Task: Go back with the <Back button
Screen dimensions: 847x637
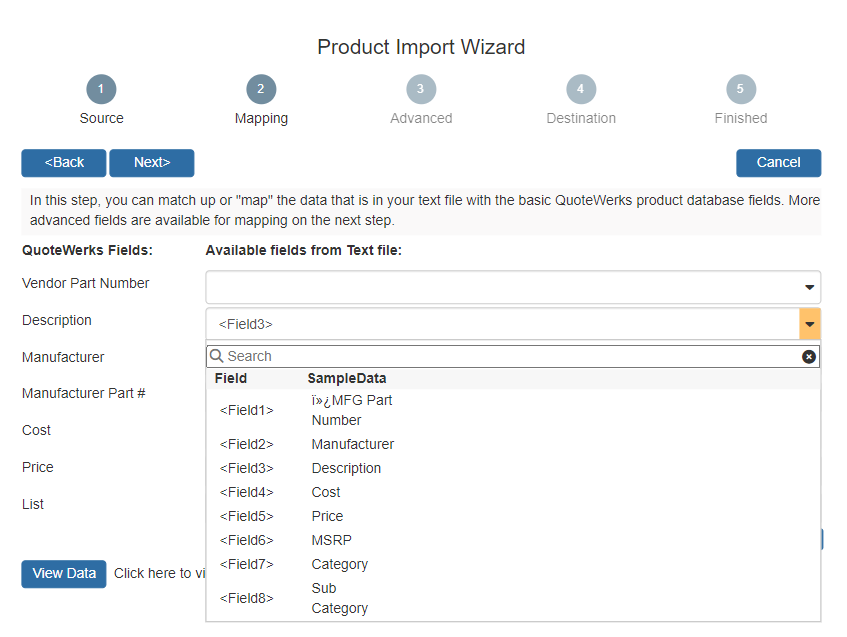Action: [x=64, y=163]
